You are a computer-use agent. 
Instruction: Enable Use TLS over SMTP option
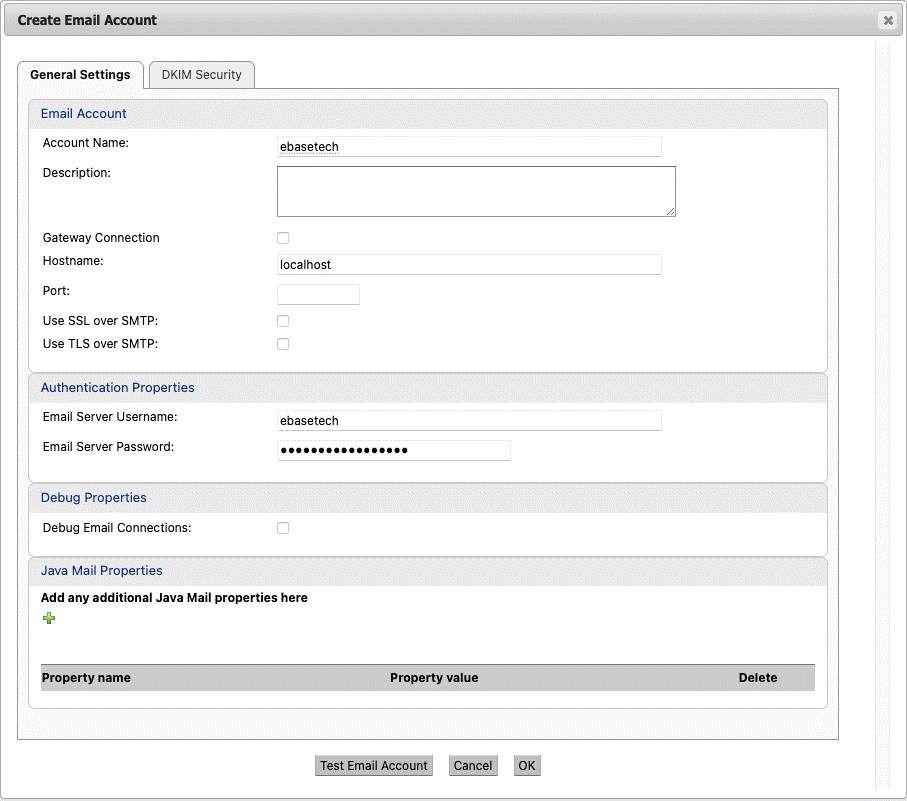click(x=283, y=344)
